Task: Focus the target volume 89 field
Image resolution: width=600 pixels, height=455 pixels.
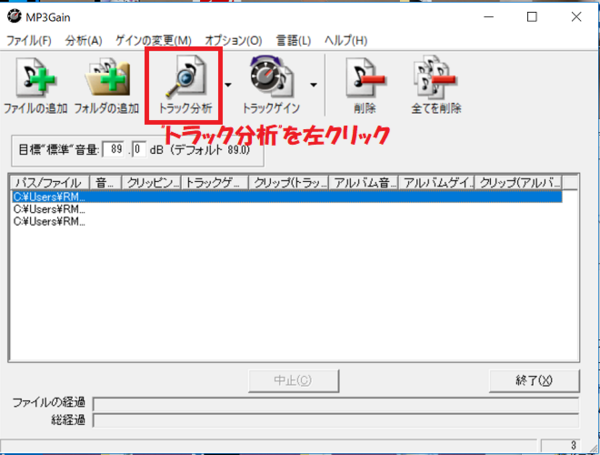Action: [114, 149]
